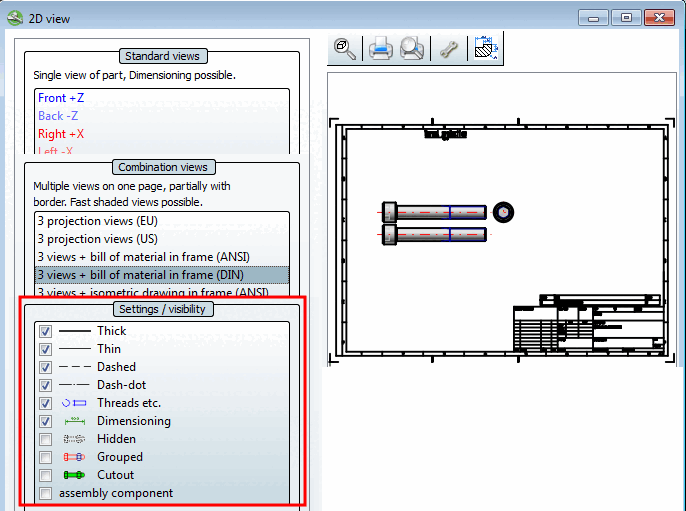Click the Dashed line sample icon
The width and height of the screenshot is (686, 511).
click(74, 367)
